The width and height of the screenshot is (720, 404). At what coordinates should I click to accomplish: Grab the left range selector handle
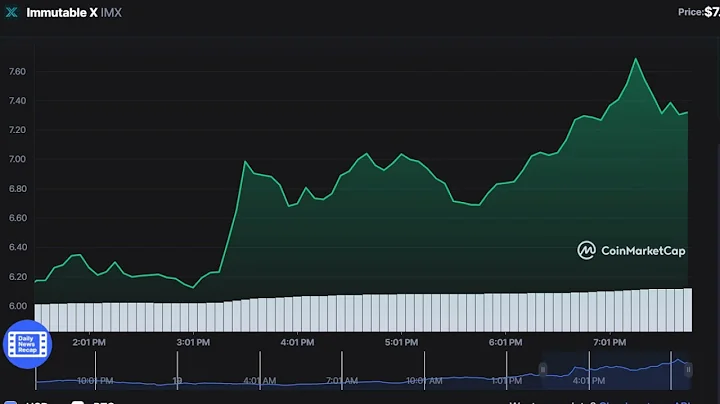(543, 369)
